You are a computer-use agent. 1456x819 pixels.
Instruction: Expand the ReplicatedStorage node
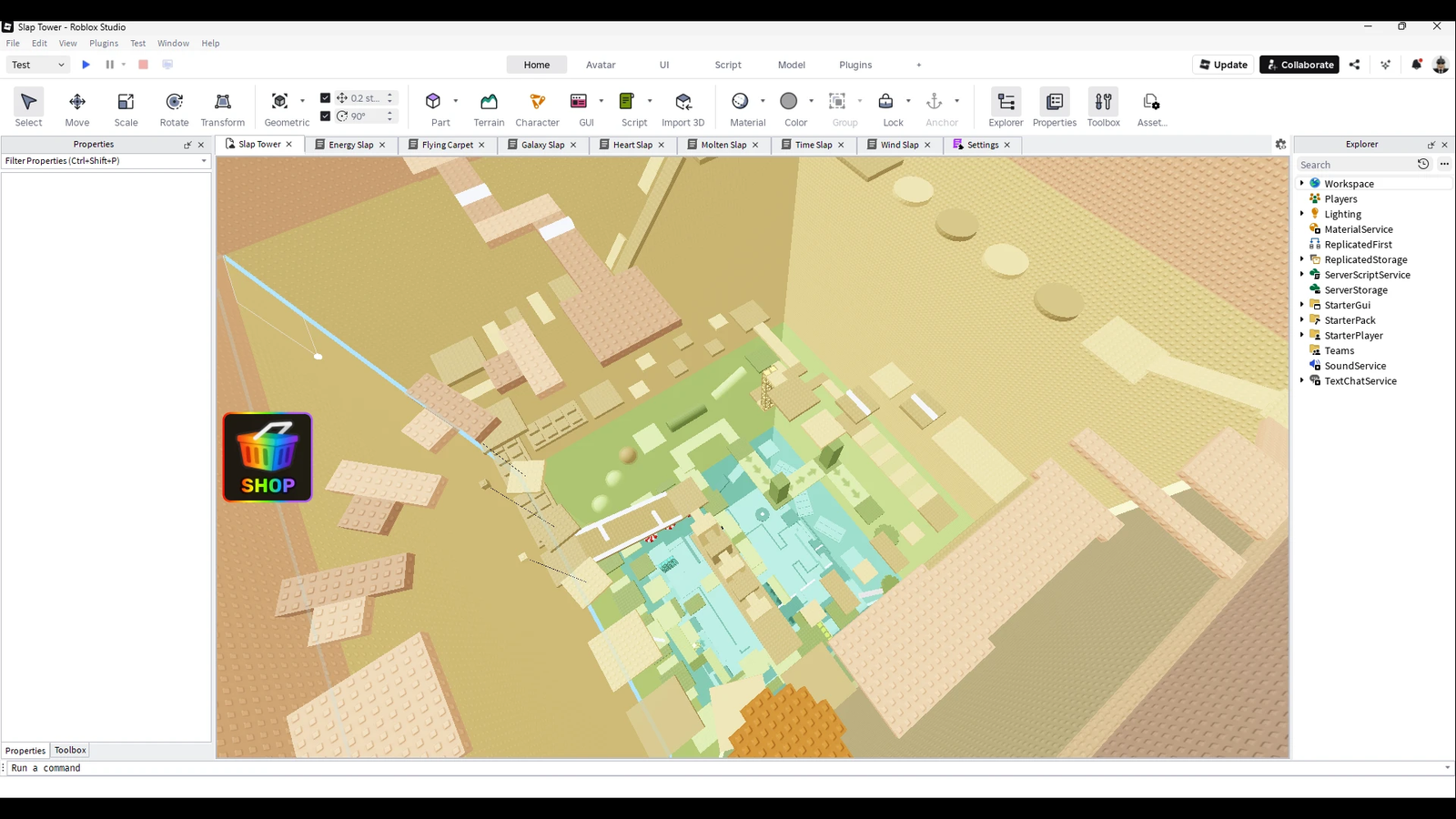[1302, 259]
